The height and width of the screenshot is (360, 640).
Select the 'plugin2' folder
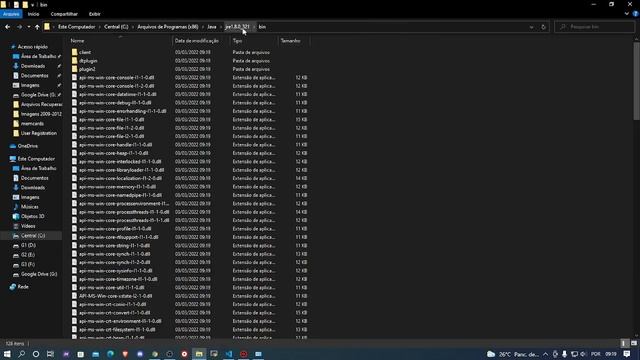(x=87, y=69)
